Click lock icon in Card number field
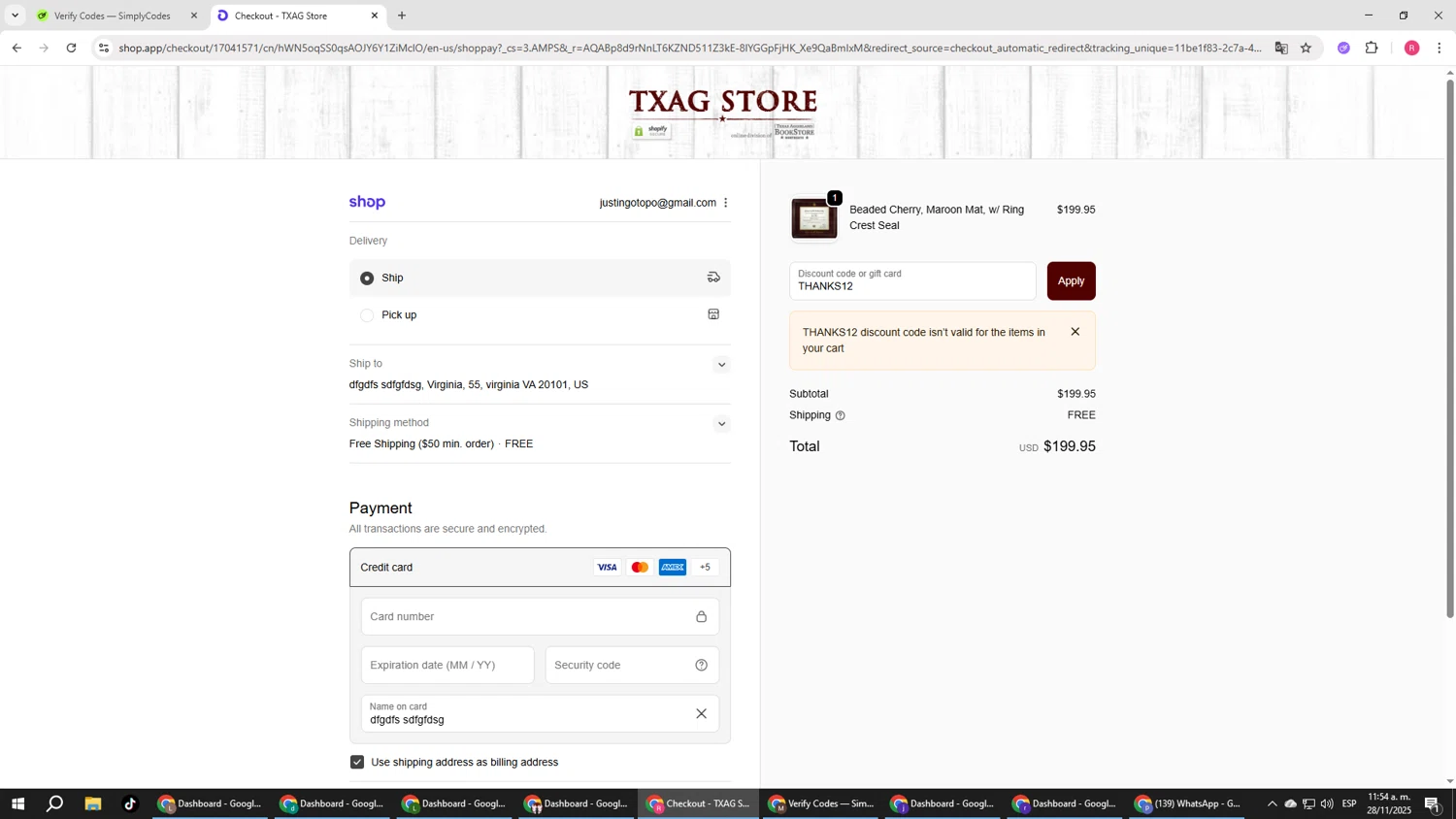The height and width of the screenshot is (819, 1456). point(701,617)
